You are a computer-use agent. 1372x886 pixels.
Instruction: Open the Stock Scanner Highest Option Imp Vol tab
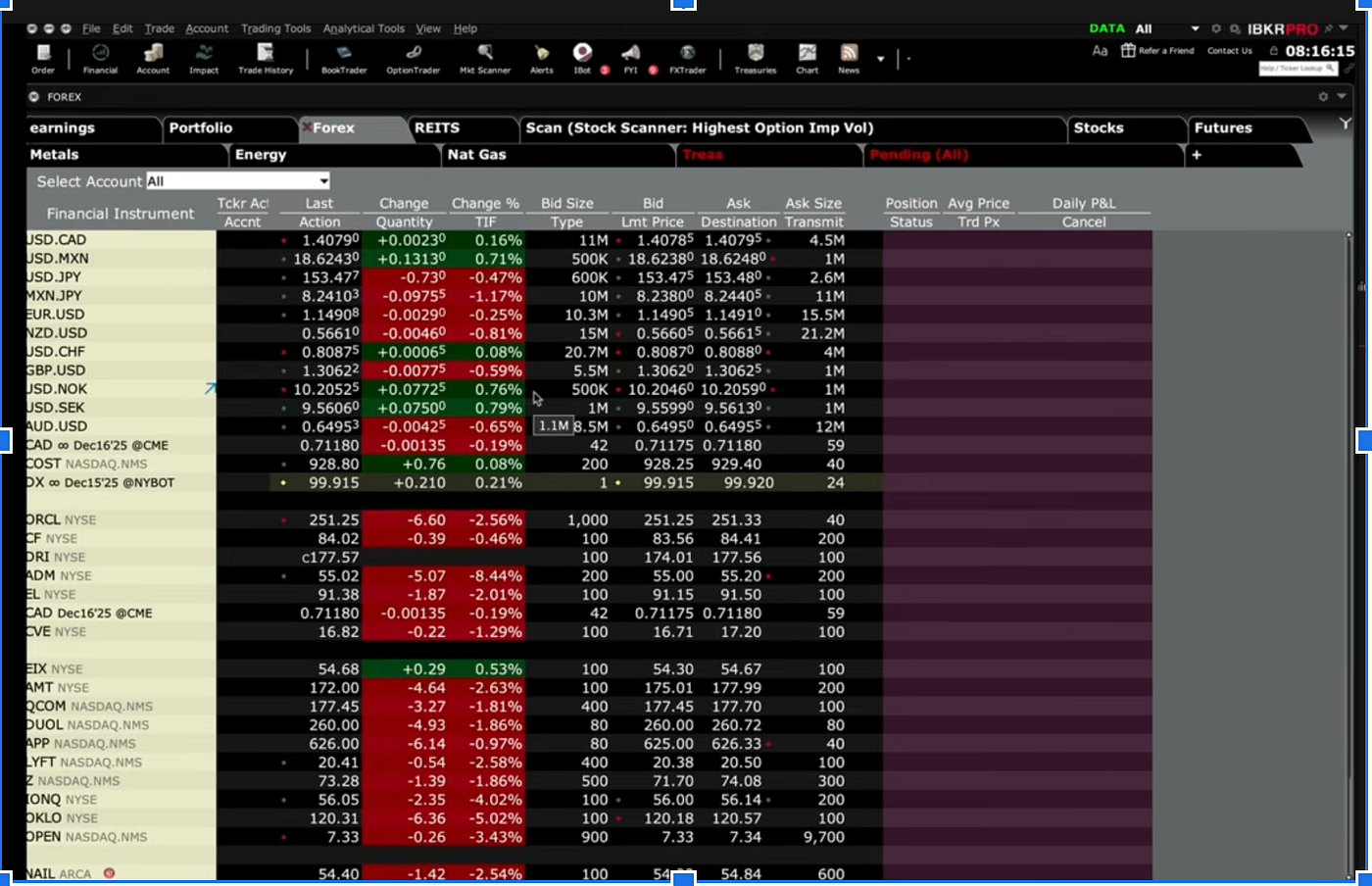[x=792, y=128]
